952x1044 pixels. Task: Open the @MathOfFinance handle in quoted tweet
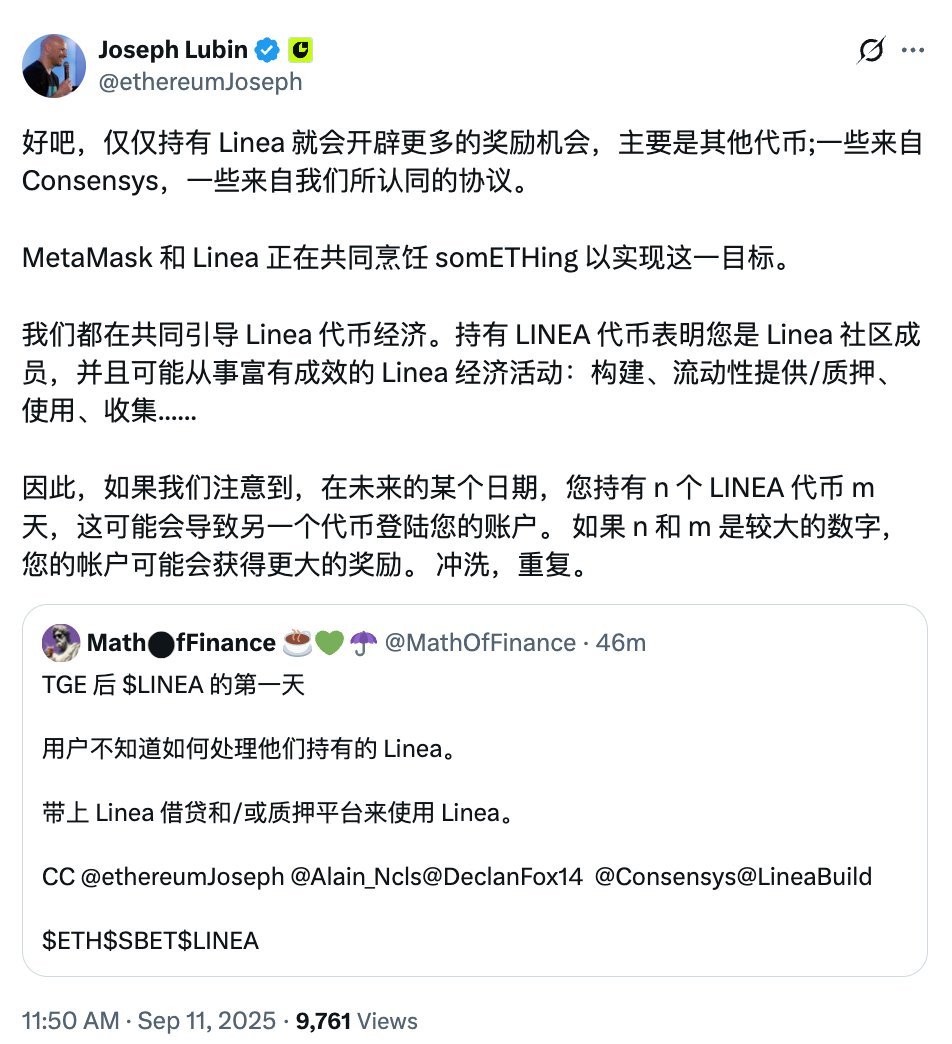tap(480, 643)
